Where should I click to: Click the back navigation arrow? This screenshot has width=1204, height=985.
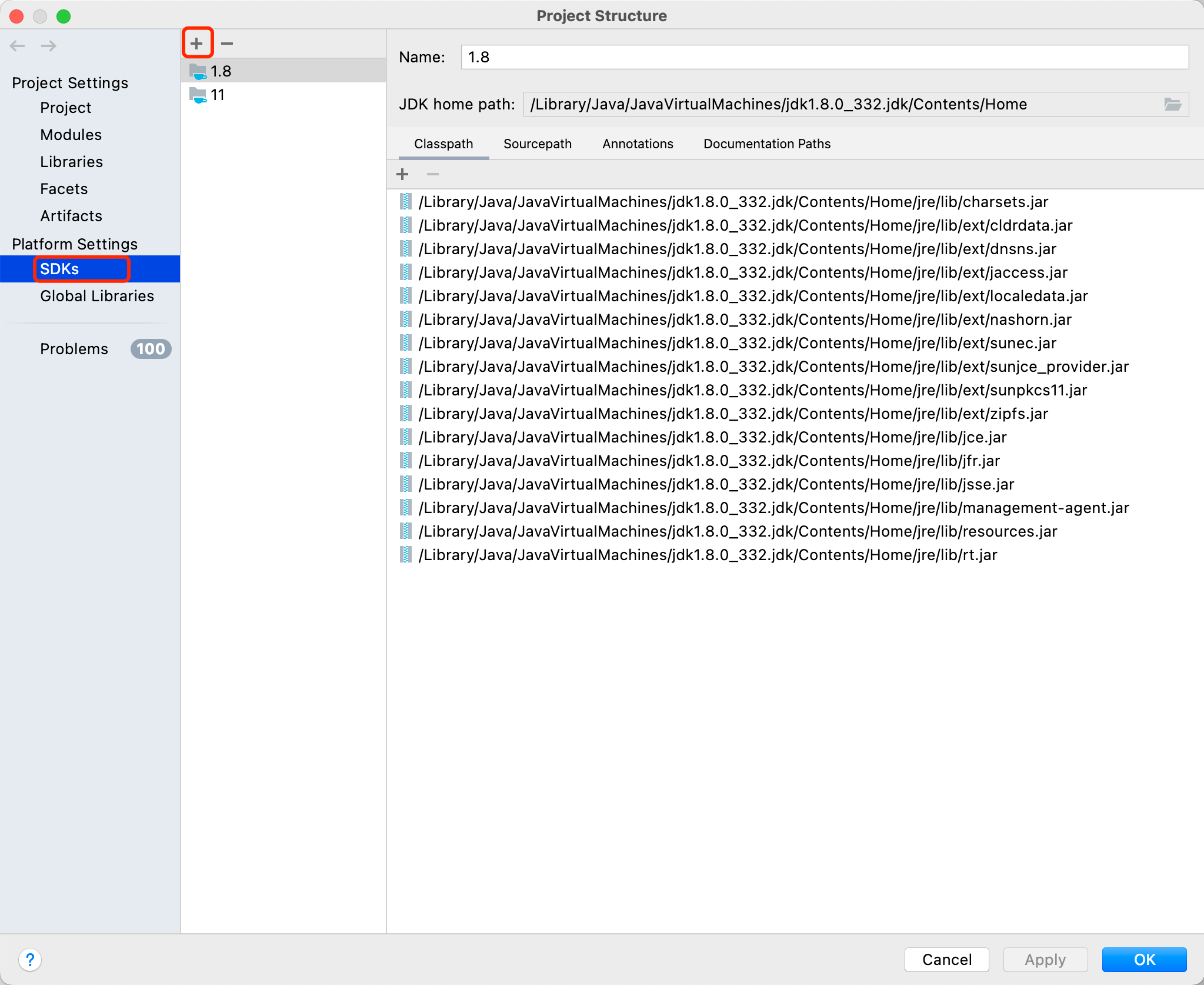click(x=18, y=45)
